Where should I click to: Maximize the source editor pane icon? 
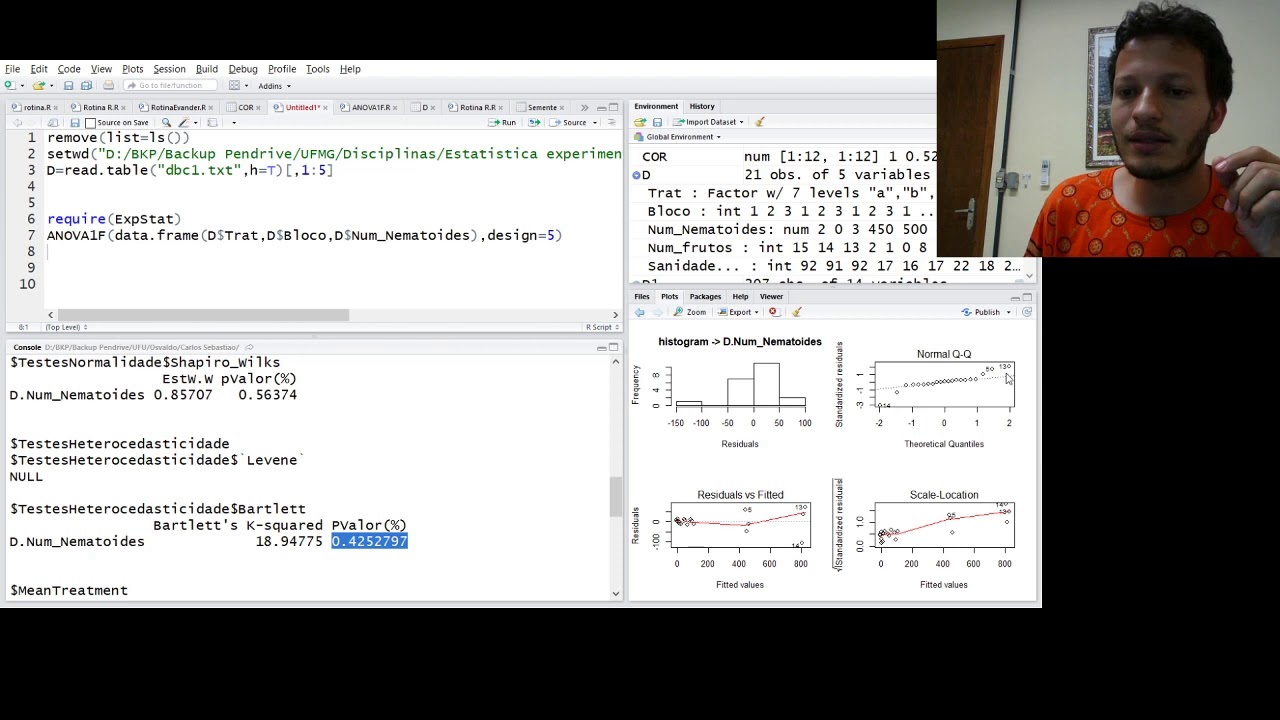(x=613, y=107)
